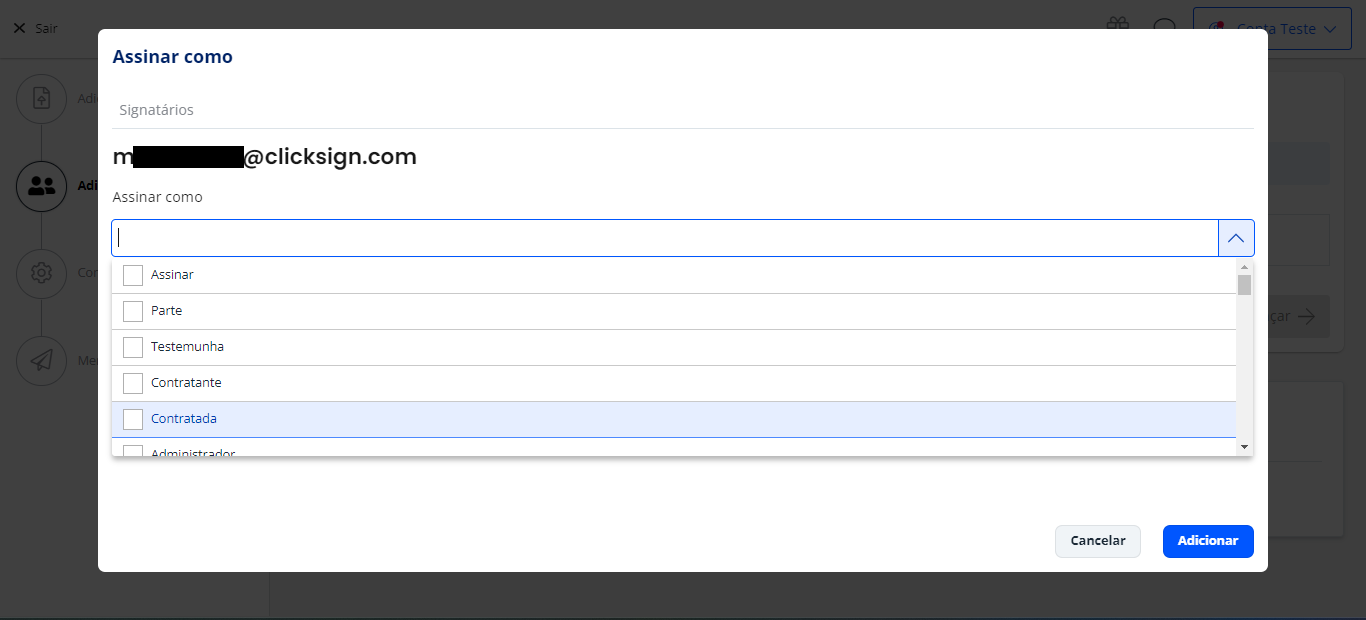Tick the Testemunha checkbox
The width and height of the screenshot is (1366, 620).
click(x=133, y=347)
